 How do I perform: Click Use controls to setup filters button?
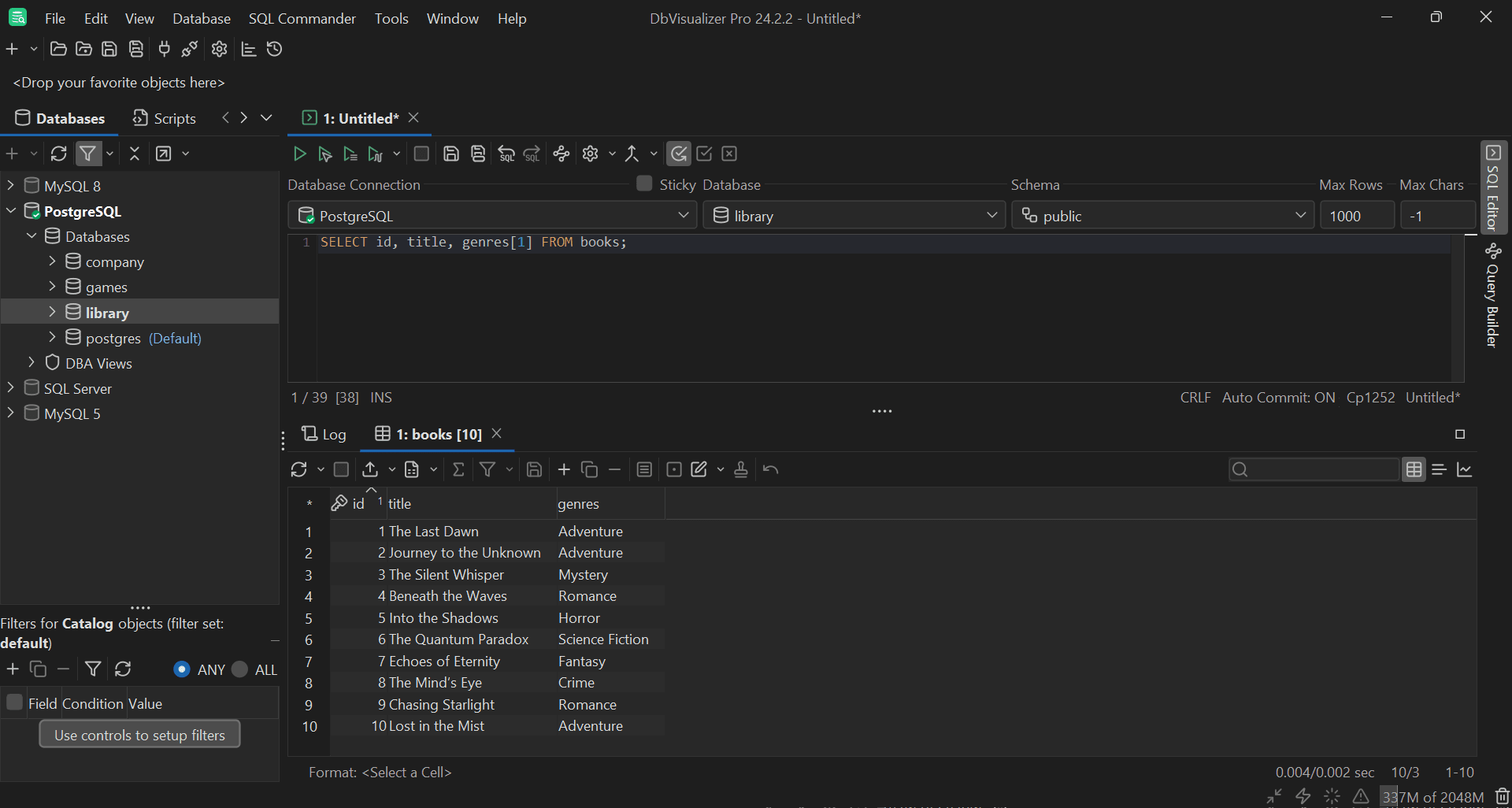point(139,735)
